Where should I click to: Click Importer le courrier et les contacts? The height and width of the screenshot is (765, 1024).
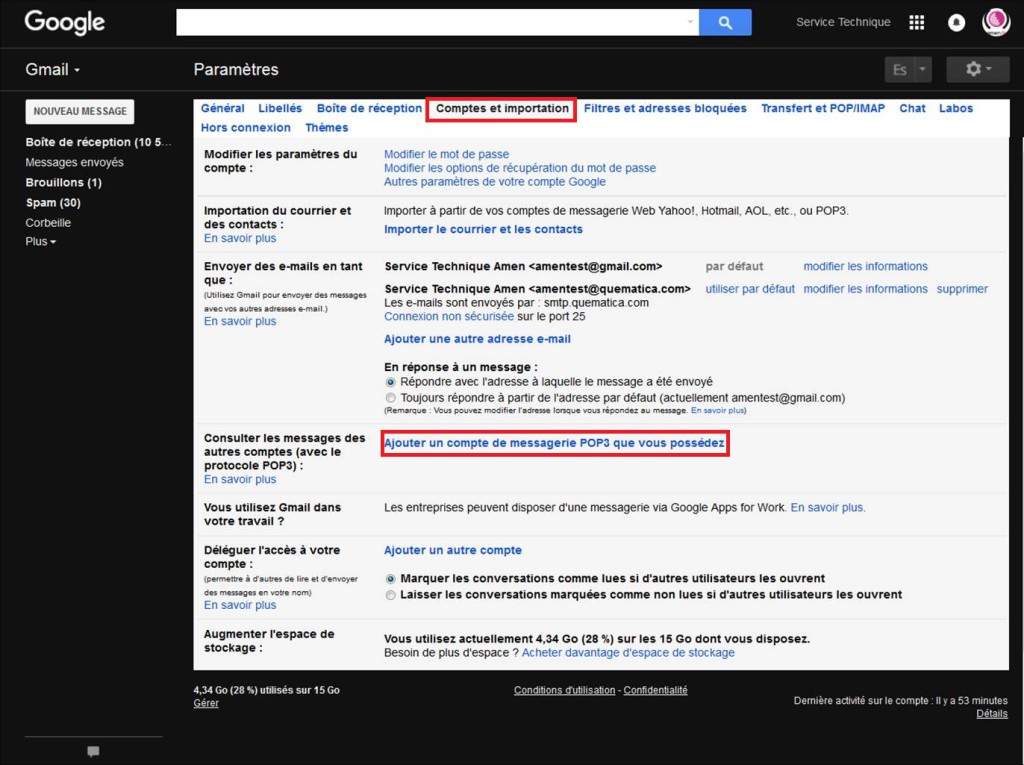click(x=483, y=229)
